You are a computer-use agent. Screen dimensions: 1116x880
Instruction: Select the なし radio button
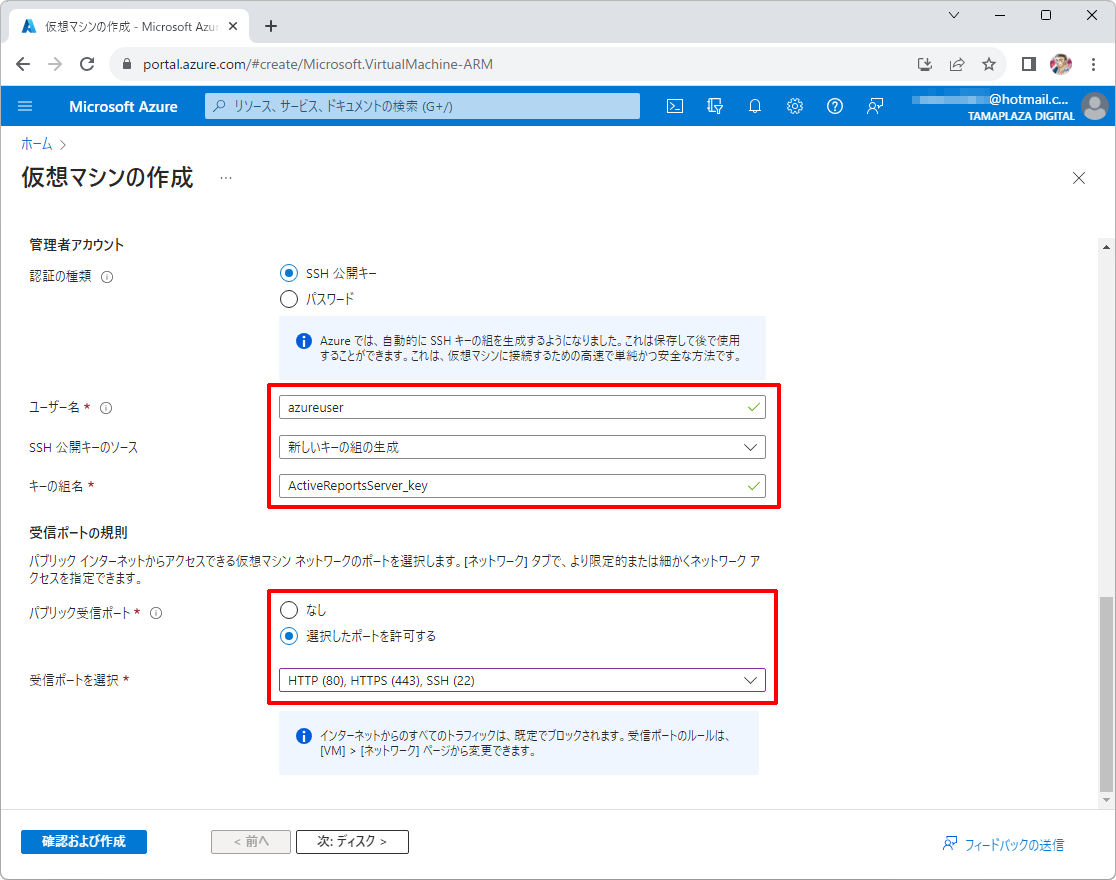289,610
